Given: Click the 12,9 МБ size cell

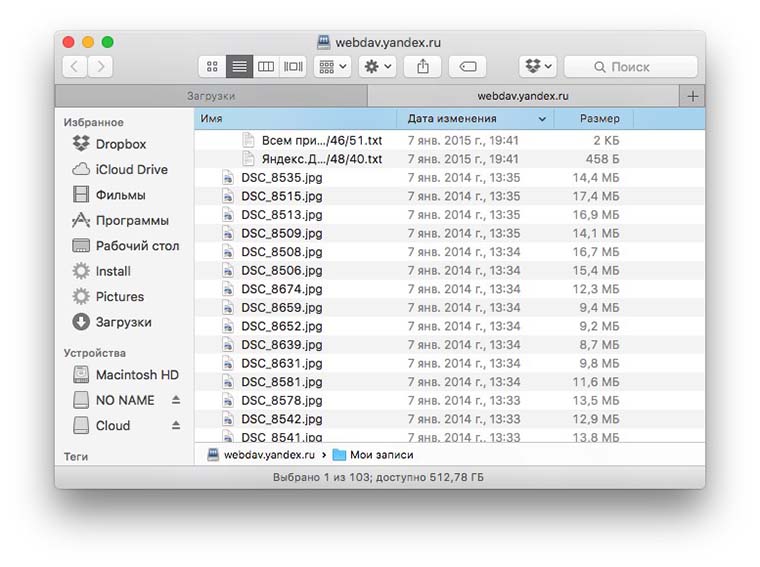Looking at the screenshot, I should (x=596, y=419).
